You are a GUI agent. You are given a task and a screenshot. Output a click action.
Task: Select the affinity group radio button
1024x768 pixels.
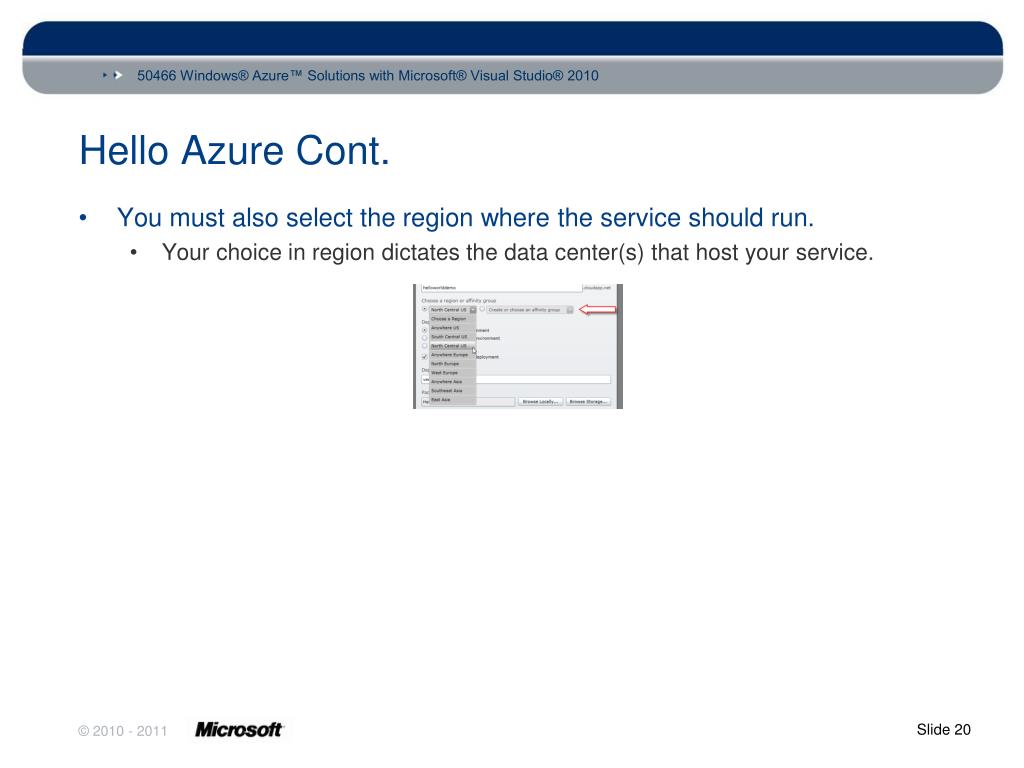click(482, 309)
